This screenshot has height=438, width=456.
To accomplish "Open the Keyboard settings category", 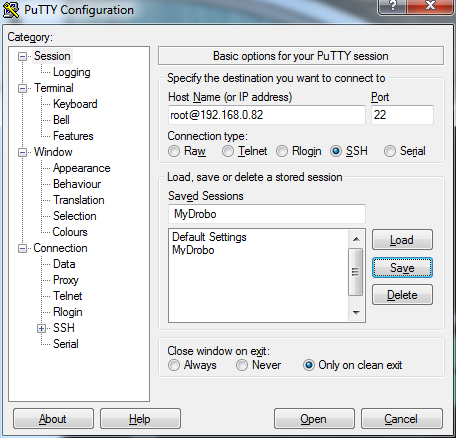I will (75, 104).
